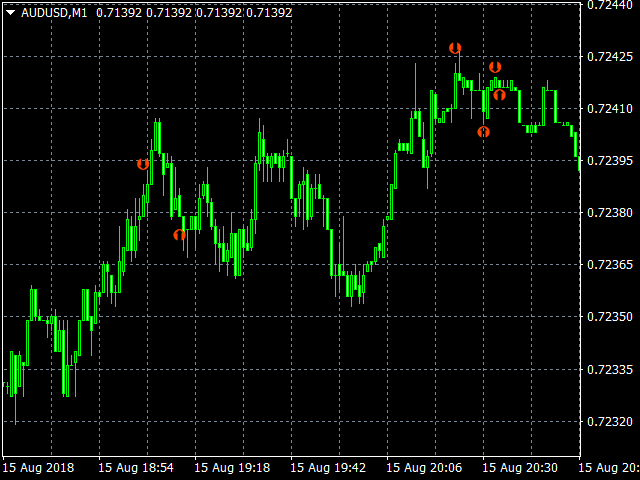Click the down-arrow signal near 0.72420

(x=495, y=67)
